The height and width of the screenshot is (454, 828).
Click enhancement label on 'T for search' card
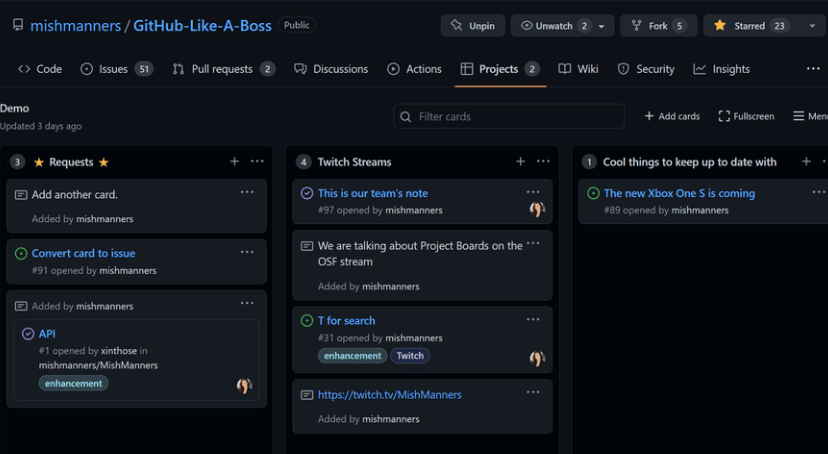[x=353, y=356]
